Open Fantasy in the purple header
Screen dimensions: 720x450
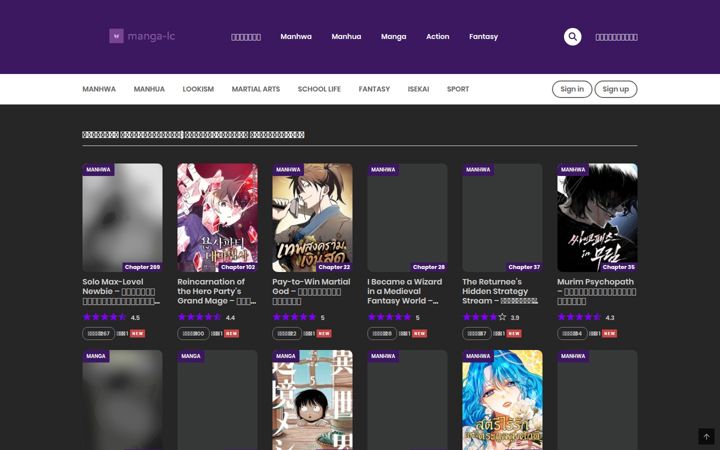pyautogui.click(x=484, y=37)
